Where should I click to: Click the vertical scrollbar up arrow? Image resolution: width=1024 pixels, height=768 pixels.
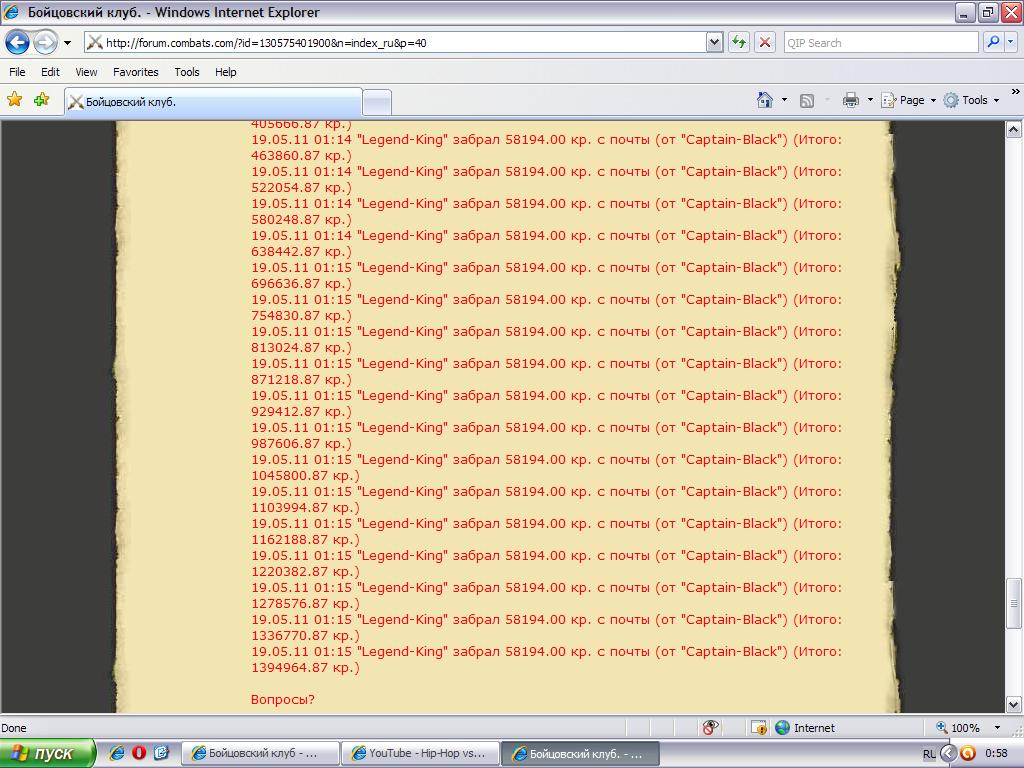[x=1014, y=129]
